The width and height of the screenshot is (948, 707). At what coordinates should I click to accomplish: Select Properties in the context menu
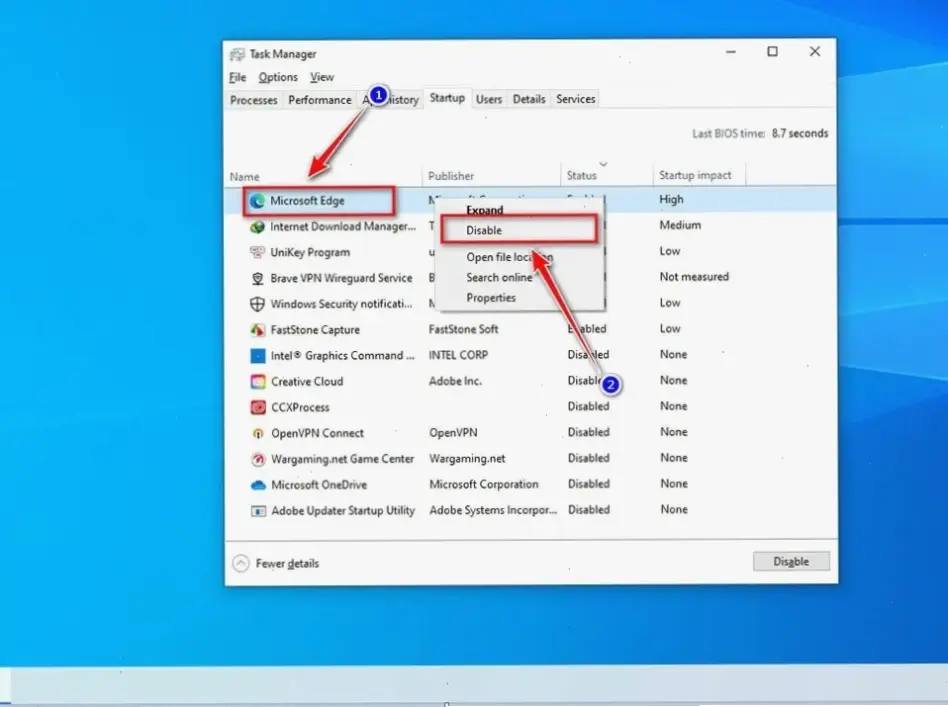click(x=491, y=298)
